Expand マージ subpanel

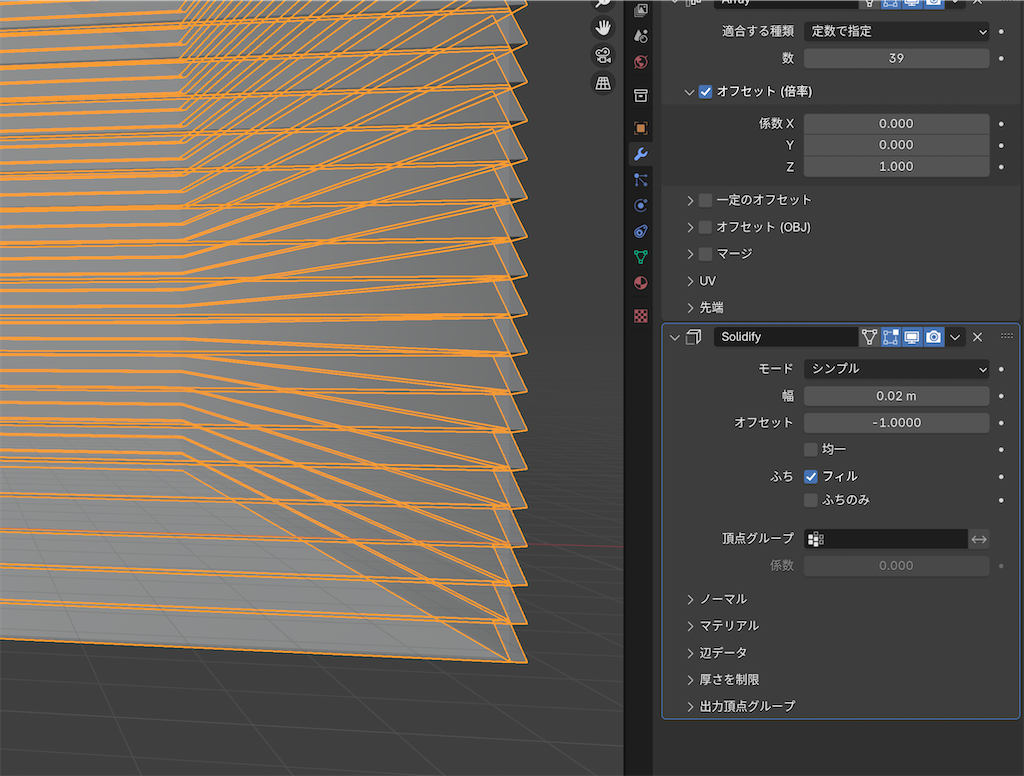point(690,254)
